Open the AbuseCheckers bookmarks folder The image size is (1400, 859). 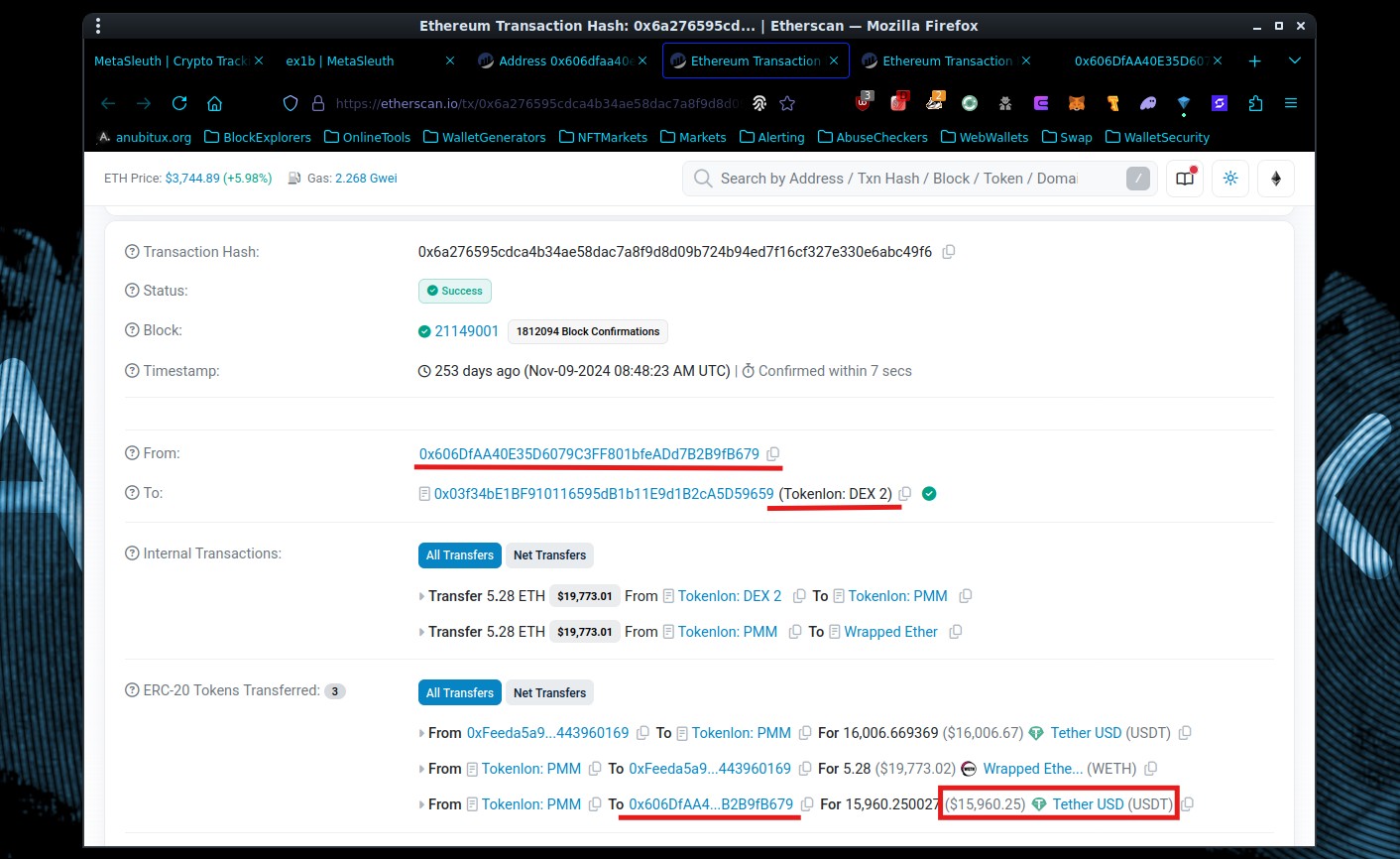click(873, 137)
